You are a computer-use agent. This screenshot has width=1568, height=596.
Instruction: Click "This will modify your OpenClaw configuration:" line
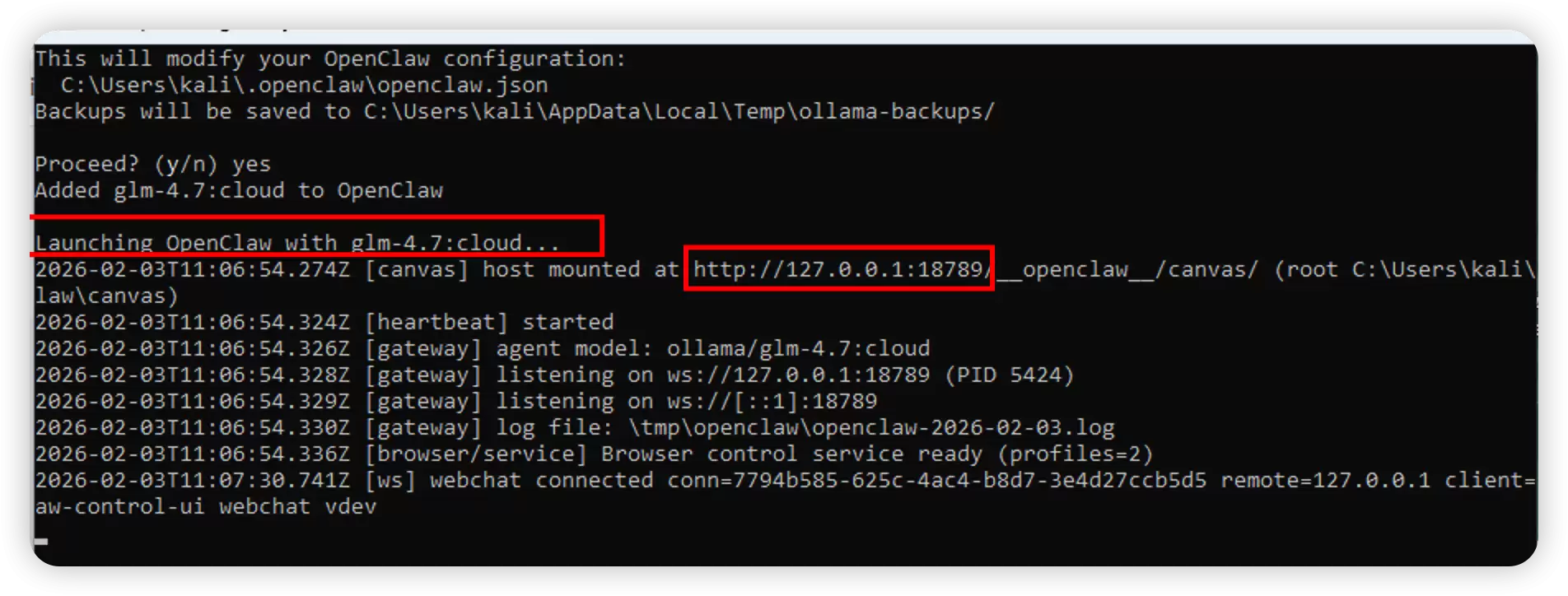pyautogui.click(x=330, y=58)
